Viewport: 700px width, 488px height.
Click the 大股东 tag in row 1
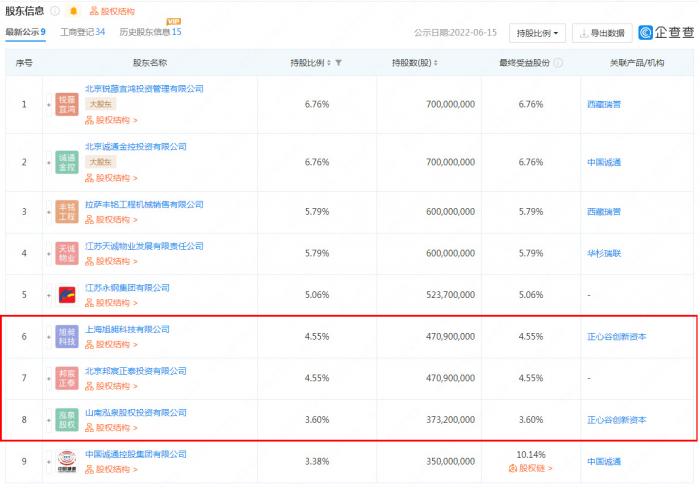coord(100,104)
